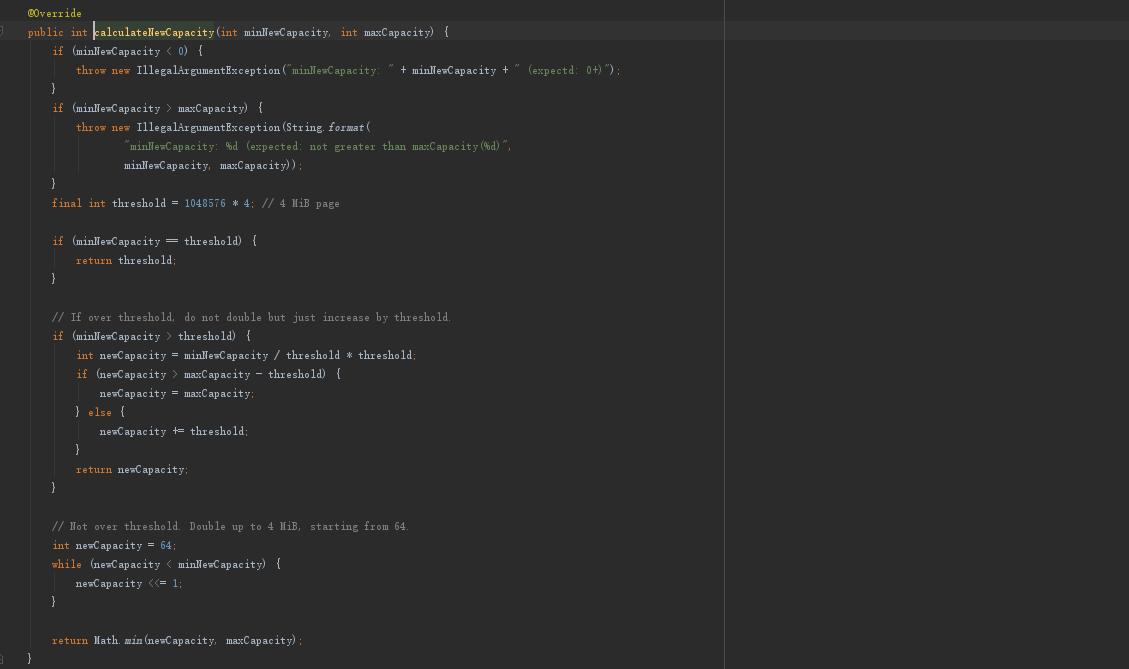Click the final keyword before threshold declaration
Viewport: 1129px width, 669px height.
point(67,203)
